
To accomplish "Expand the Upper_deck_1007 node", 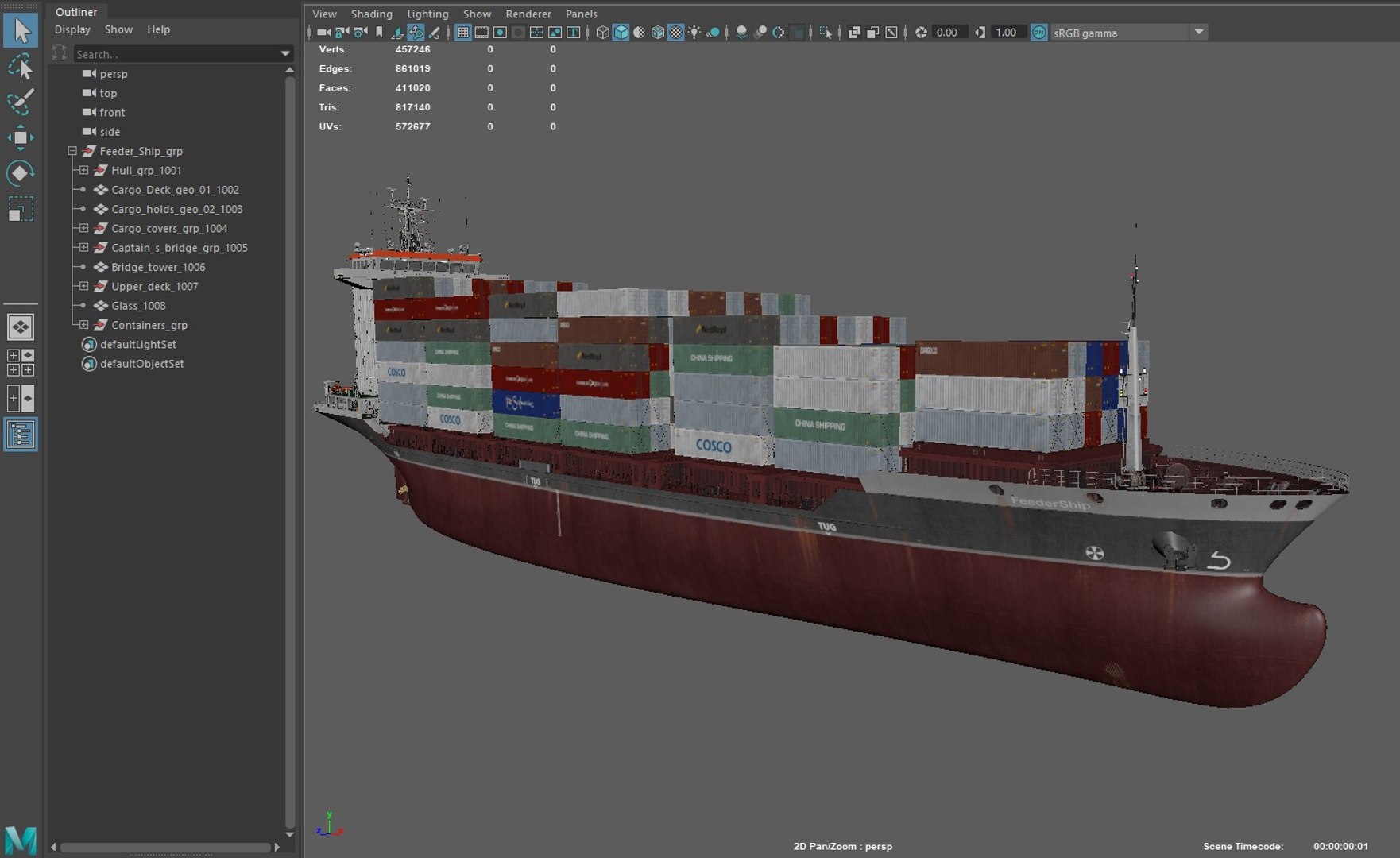I will coord(83,286).
